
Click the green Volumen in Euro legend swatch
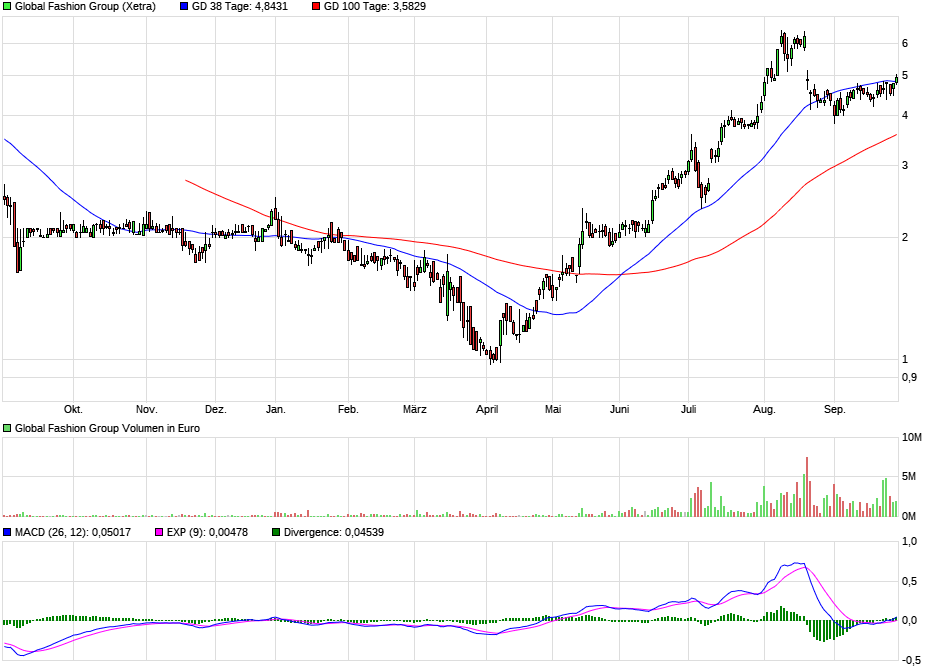click(7, 428)
